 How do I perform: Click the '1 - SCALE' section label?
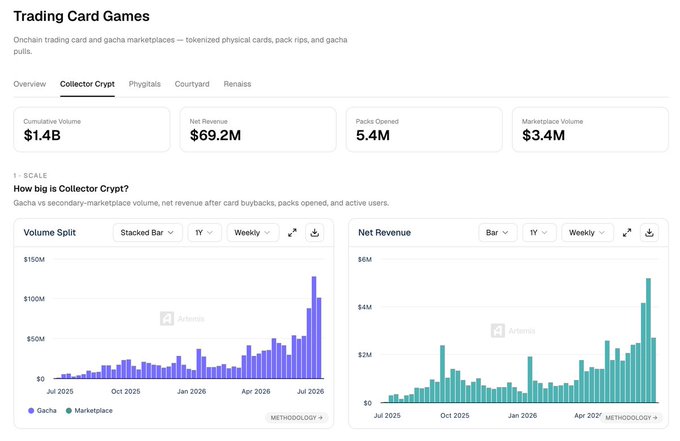tap(30, 176)
